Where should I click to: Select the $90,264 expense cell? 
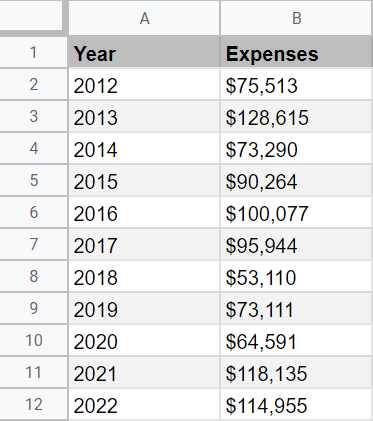[296, 180]
